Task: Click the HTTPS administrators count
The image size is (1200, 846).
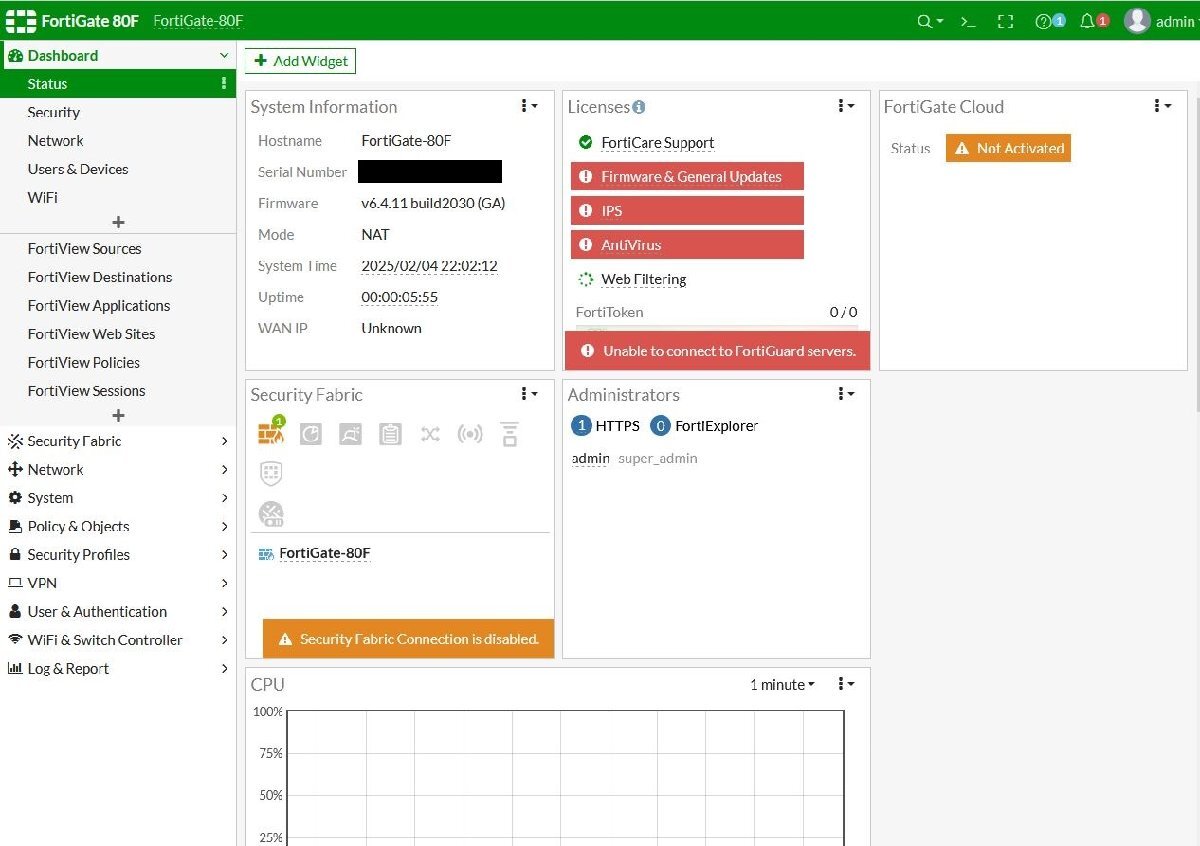Action: coord(605,426)
